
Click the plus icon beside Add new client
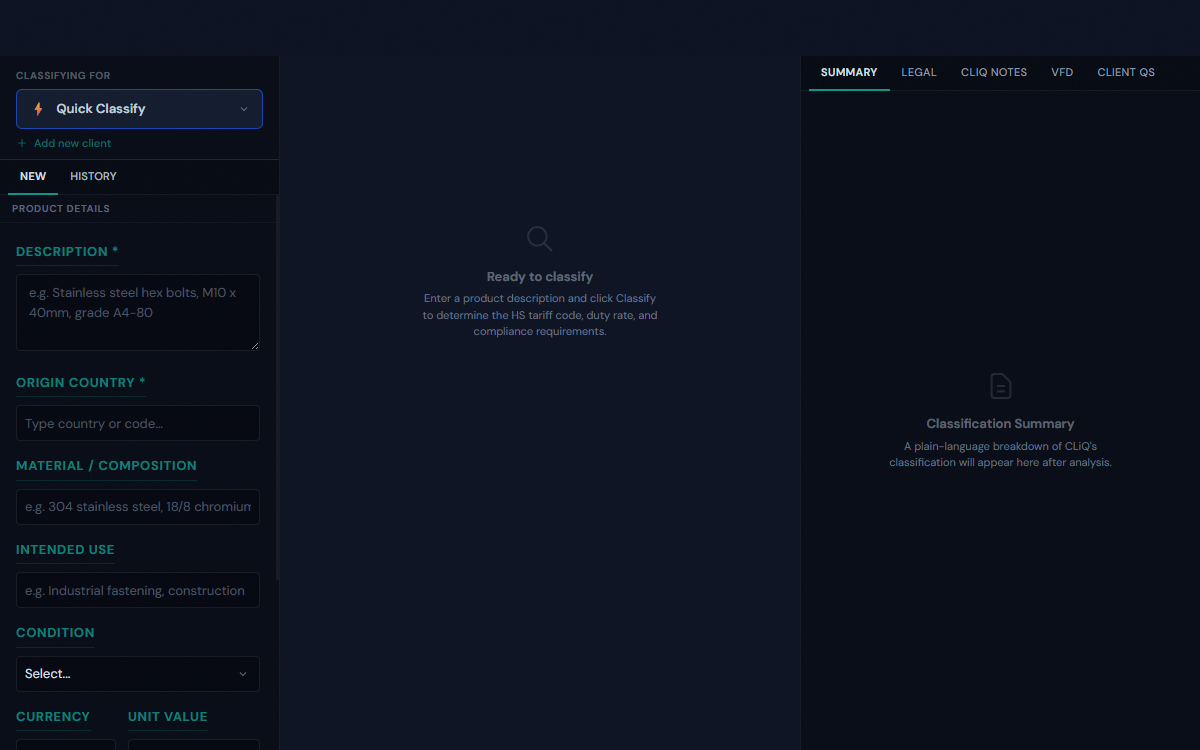click(x=22, y=143)
